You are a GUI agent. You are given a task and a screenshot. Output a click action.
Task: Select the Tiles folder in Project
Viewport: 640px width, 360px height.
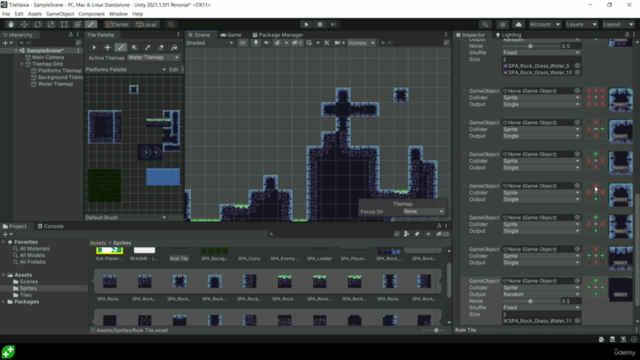[25, 295]
